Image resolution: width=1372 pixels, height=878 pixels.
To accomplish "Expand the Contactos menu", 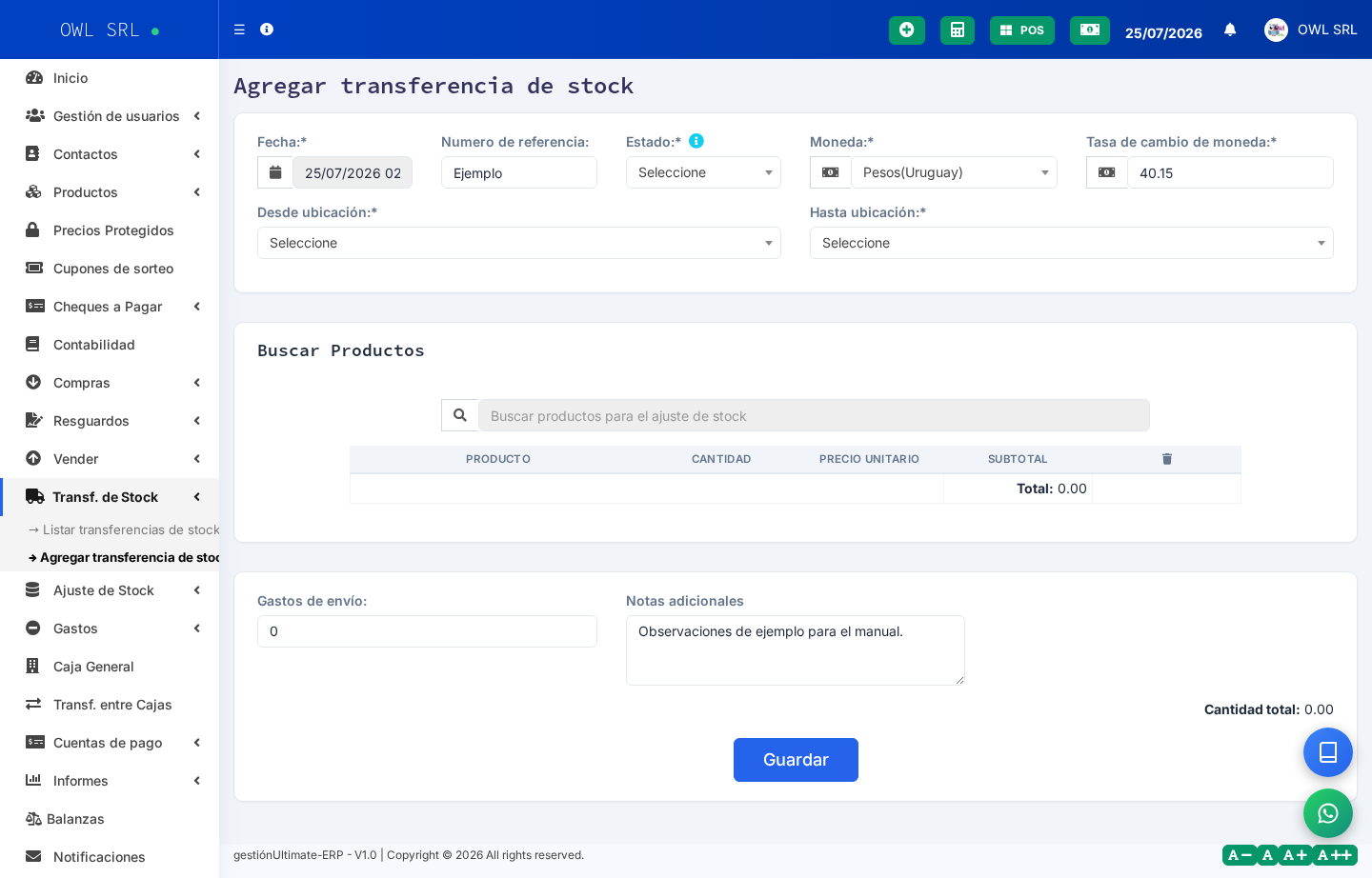I will [x=110, y=154].
